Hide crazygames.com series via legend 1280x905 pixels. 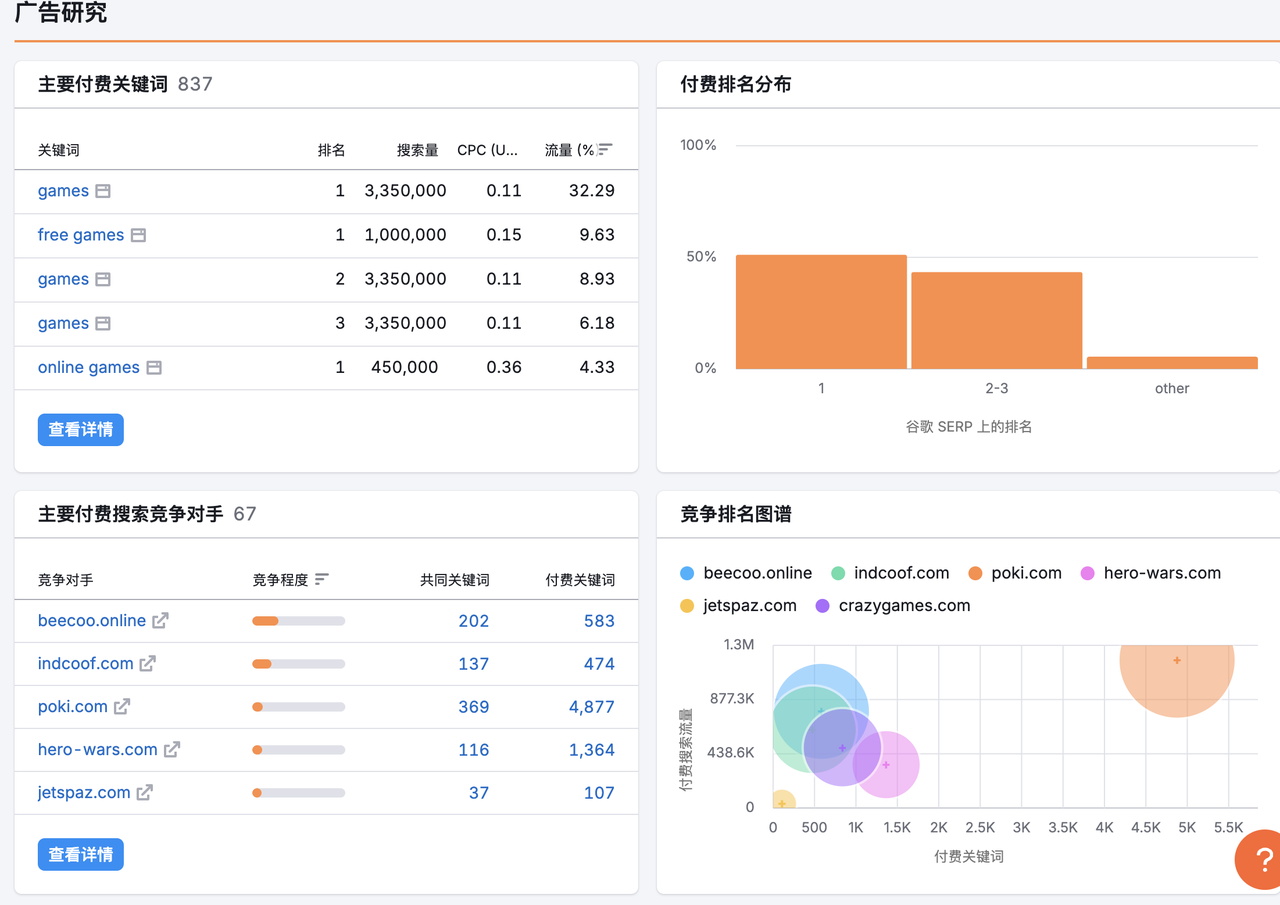tap(893, 606)
